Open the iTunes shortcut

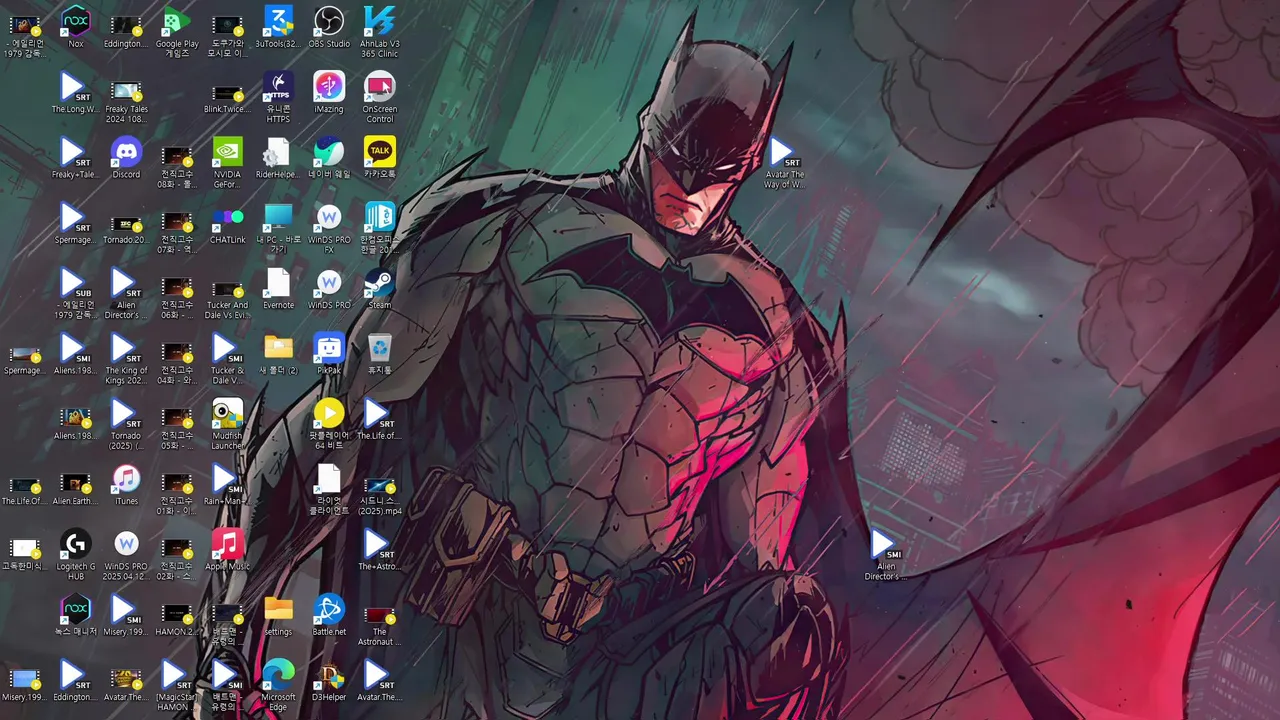click(x=126, y=485)
